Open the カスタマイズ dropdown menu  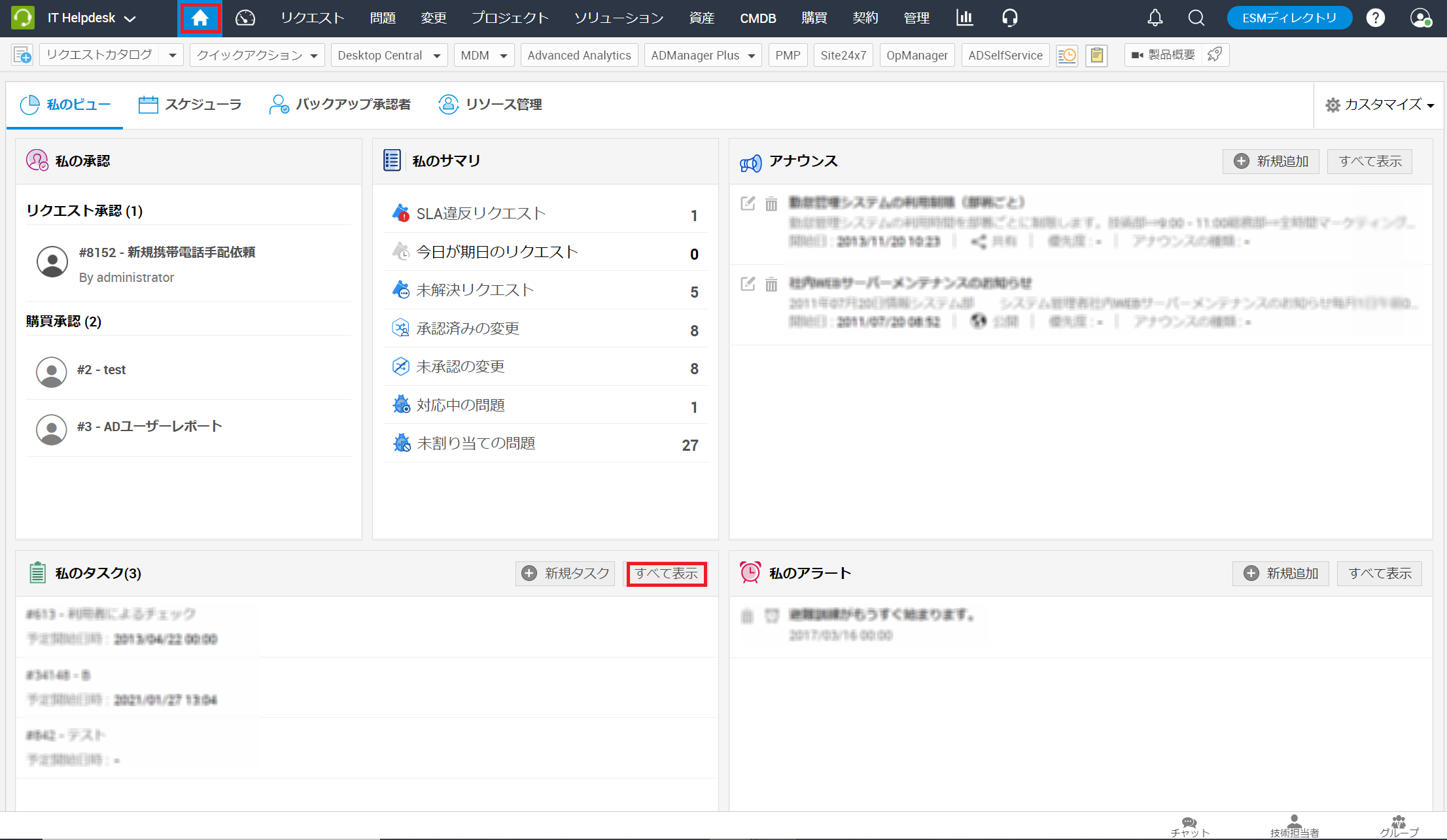[1380, 105]
